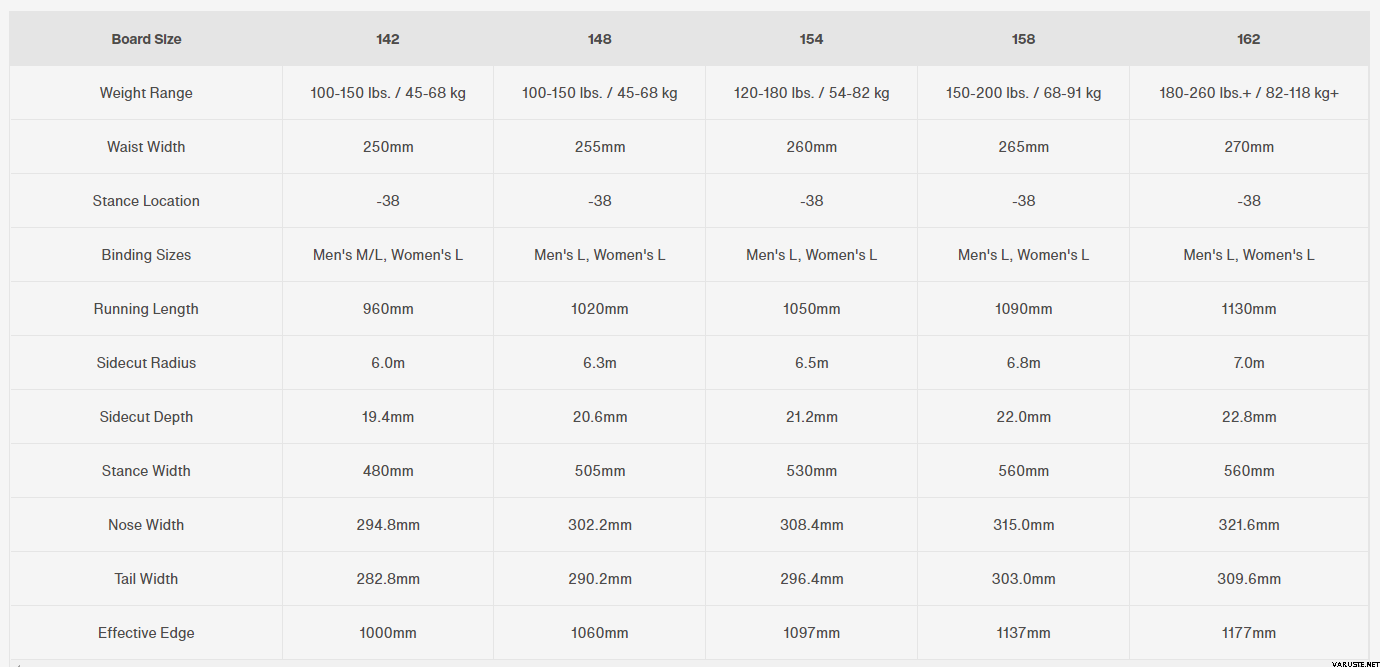Click the 270mm waist width value
1380x667 pixels.
click(1249, 147)
